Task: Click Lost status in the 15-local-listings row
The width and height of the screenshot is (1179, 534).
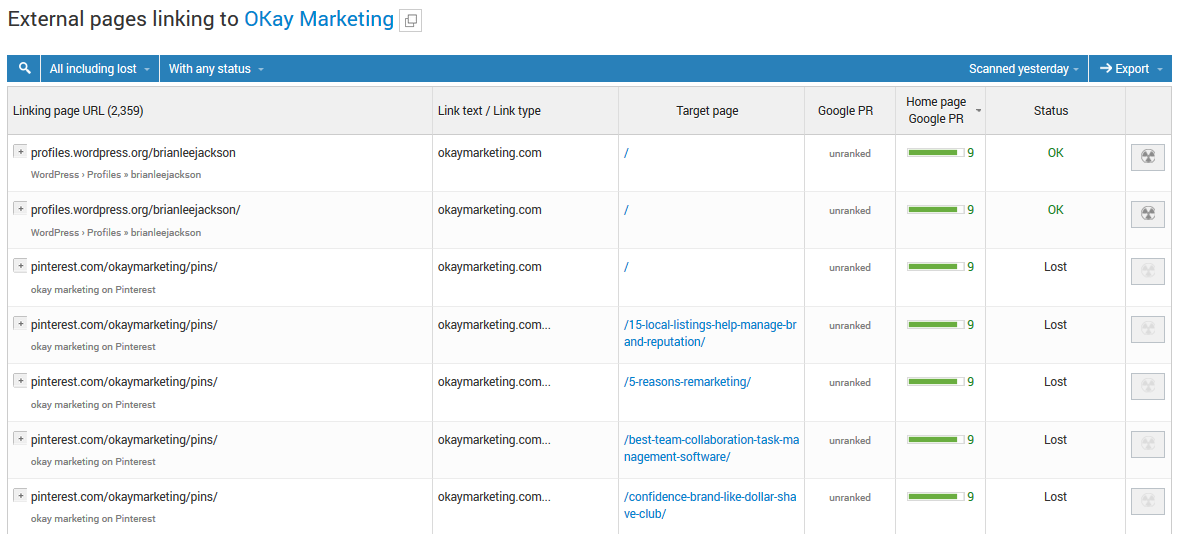Action: click(x=1056, y=324)
